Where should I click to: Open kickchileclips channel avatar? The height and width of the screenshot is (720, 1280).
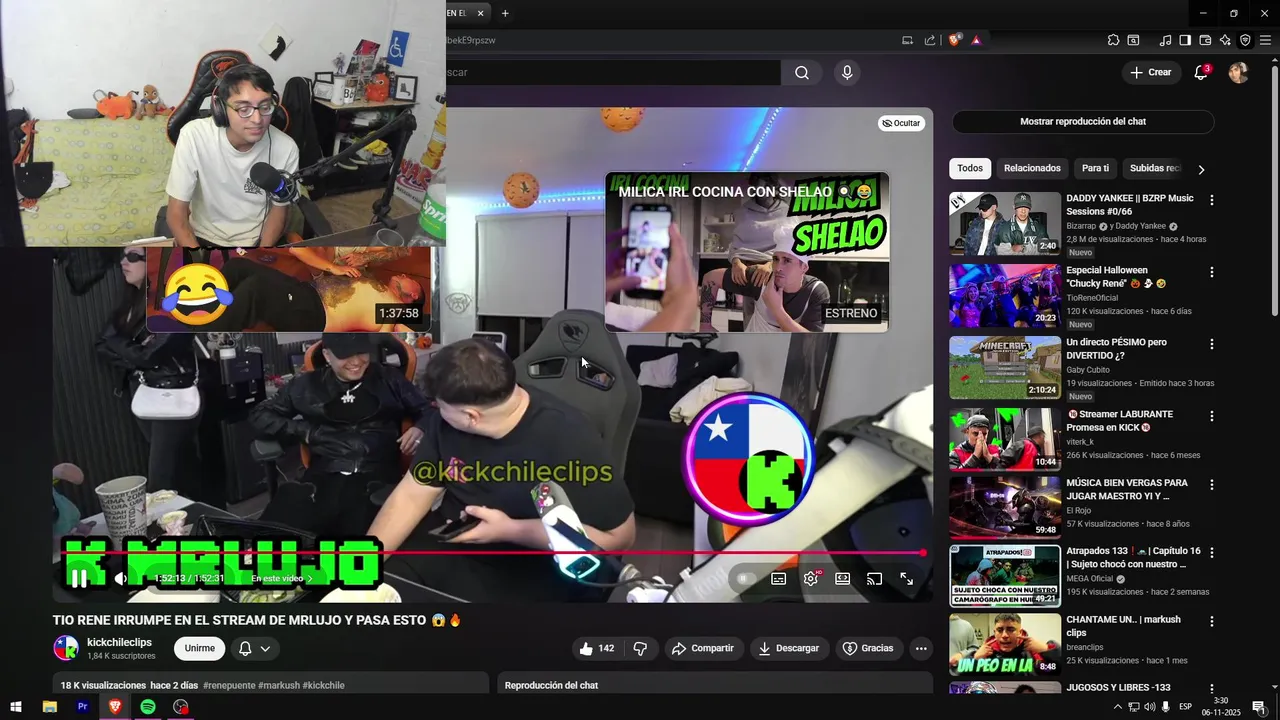coord(66,648)
